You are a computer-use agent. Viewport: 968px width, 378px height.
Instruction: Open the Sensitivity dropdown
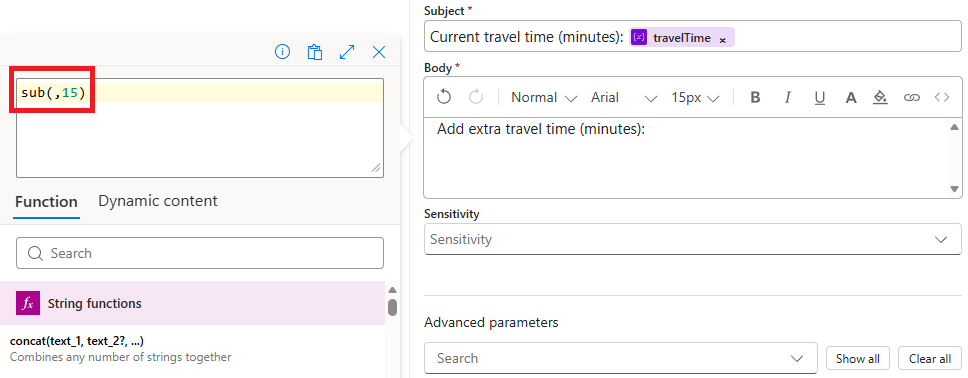[693, 239]
